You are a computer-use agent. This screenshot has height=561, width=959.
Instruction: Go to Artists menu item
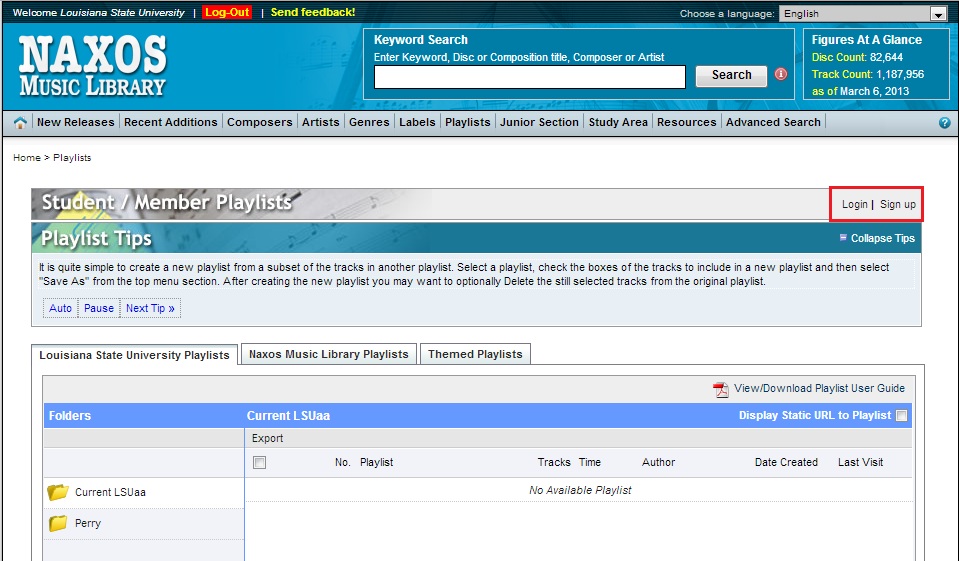[x=320, y=122]
